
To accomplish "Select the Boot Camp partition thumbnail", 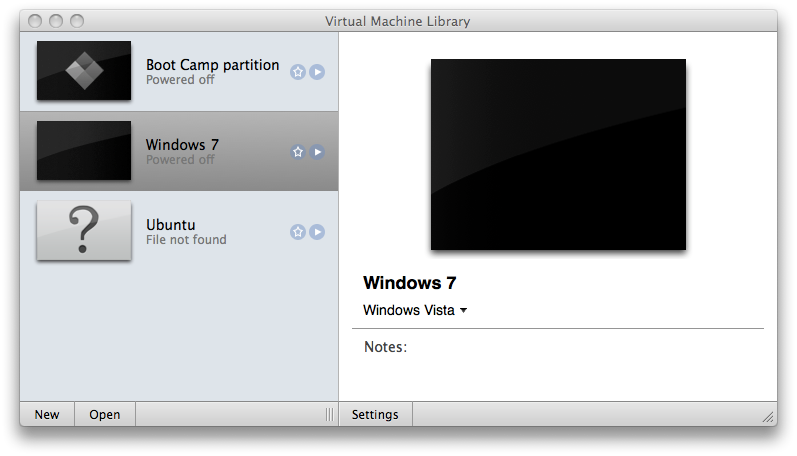I will coord(84,71).
